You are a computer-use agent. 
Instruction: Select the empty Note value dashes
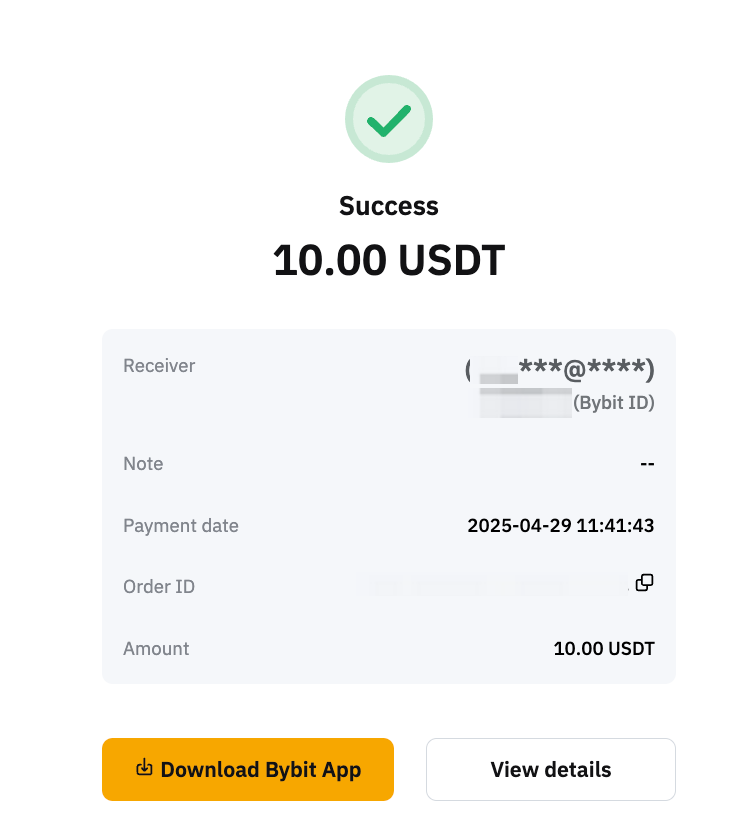pyautogui.click(x=646, y=464)
